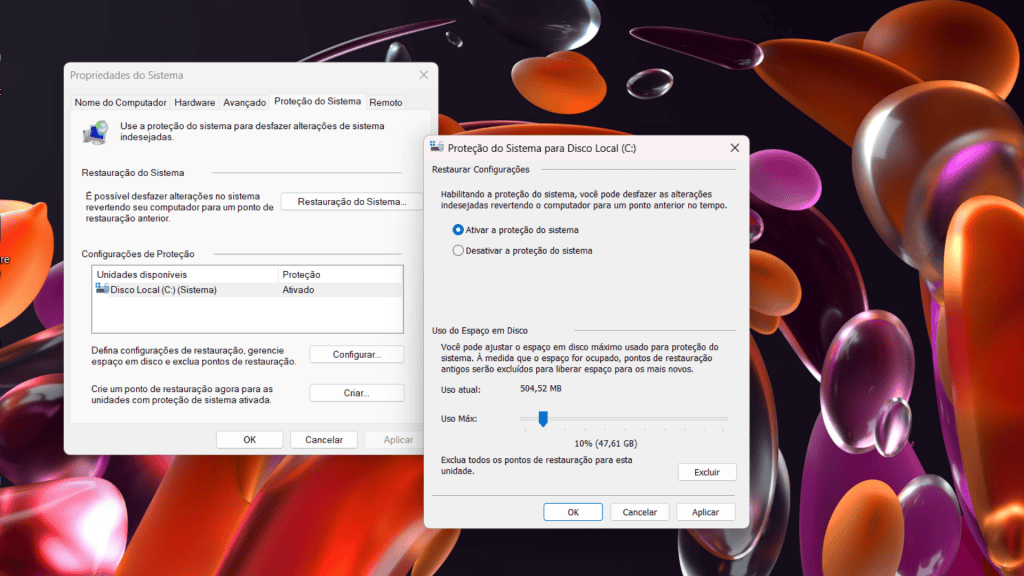Go to the Avançado tab

[244, 102]
